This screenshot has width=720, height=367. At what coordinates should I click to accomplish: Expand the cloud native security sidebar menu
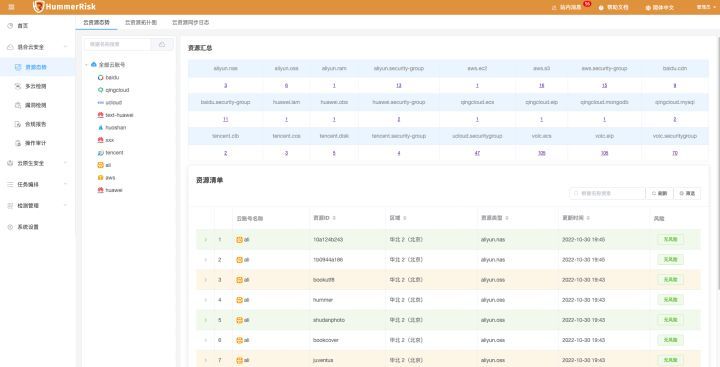click(x=37, y=163)
